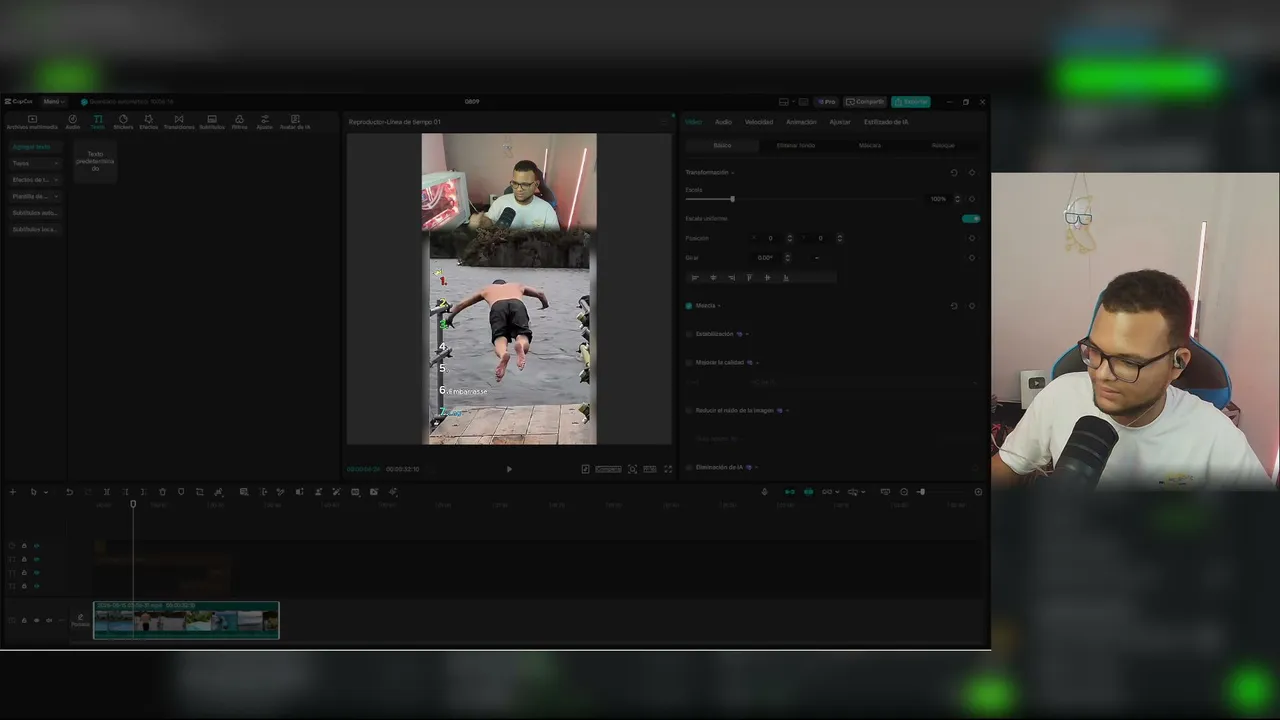Switch to the Video properties tab

click(694, 122)
